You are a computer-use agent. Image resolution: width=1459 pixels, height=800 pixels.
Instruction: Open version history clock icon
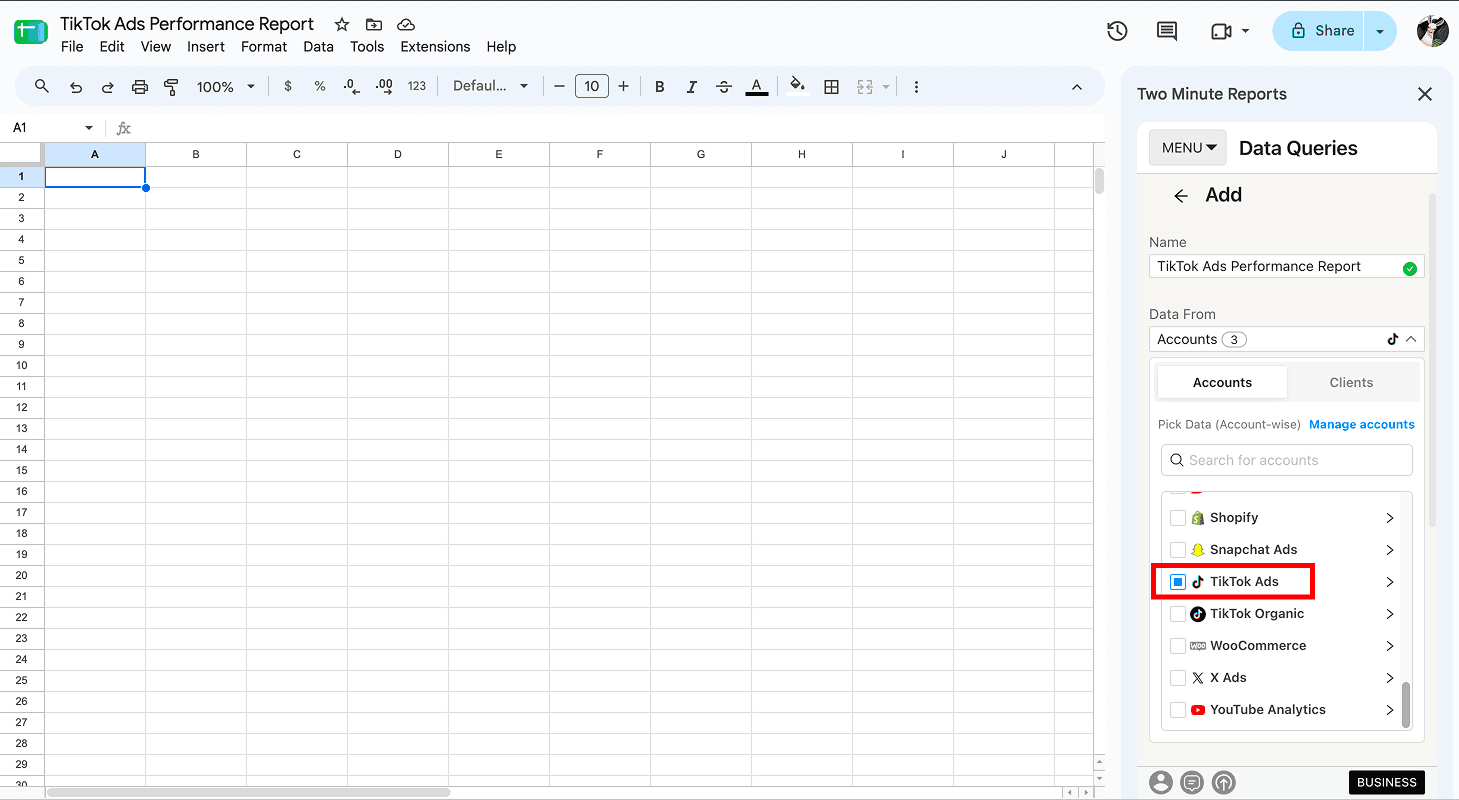(x=1117, y=31)
